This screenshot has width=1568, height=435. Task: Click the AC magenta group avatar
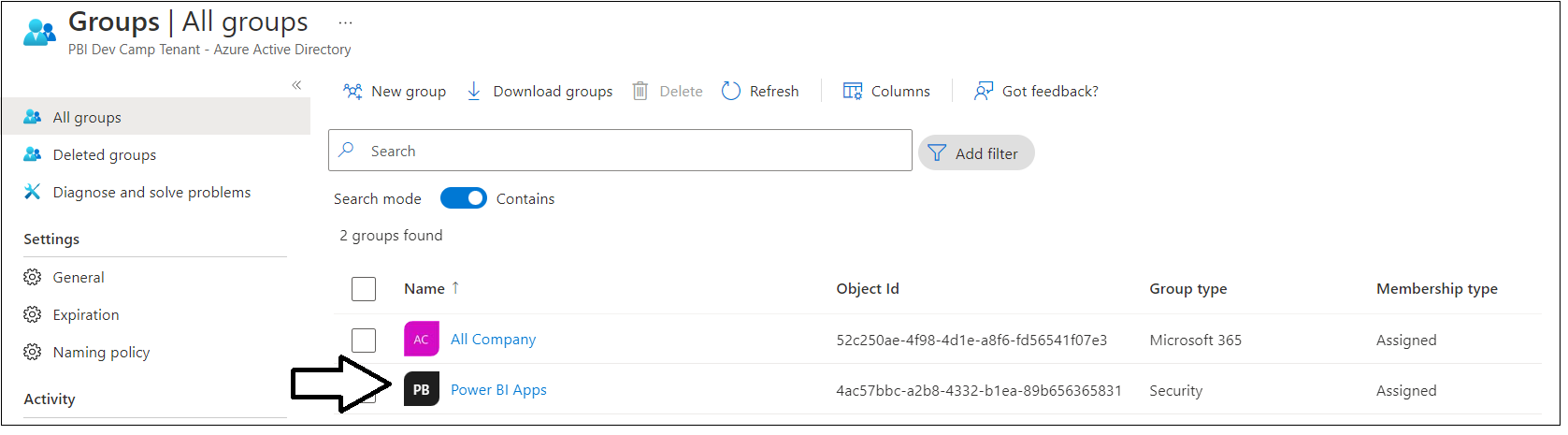pyautogui.click(x=422, y=340)
